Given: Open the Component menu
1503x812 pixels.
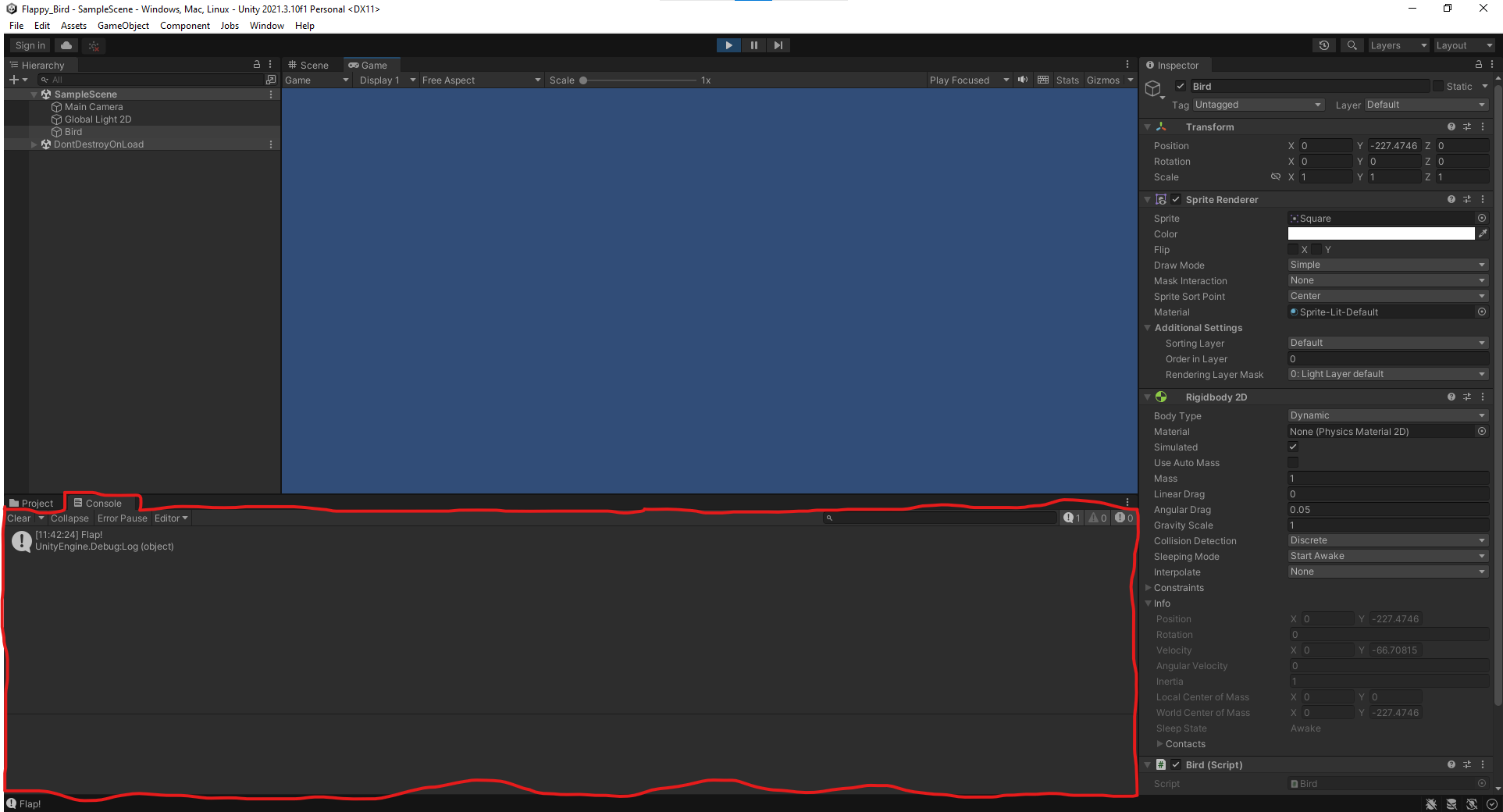Looking at the screenshot, I should point(185,25).
